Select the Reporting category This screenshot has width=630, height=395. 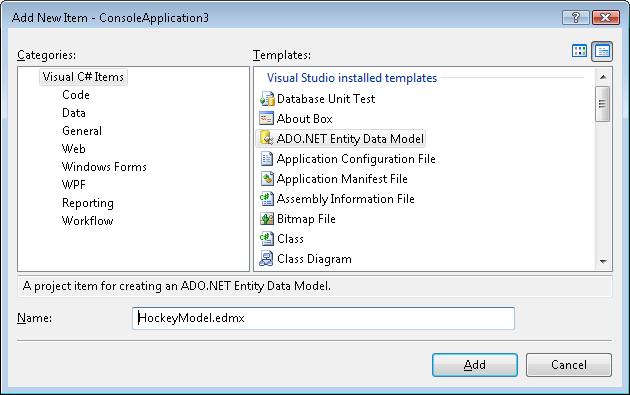click(88, 203)
